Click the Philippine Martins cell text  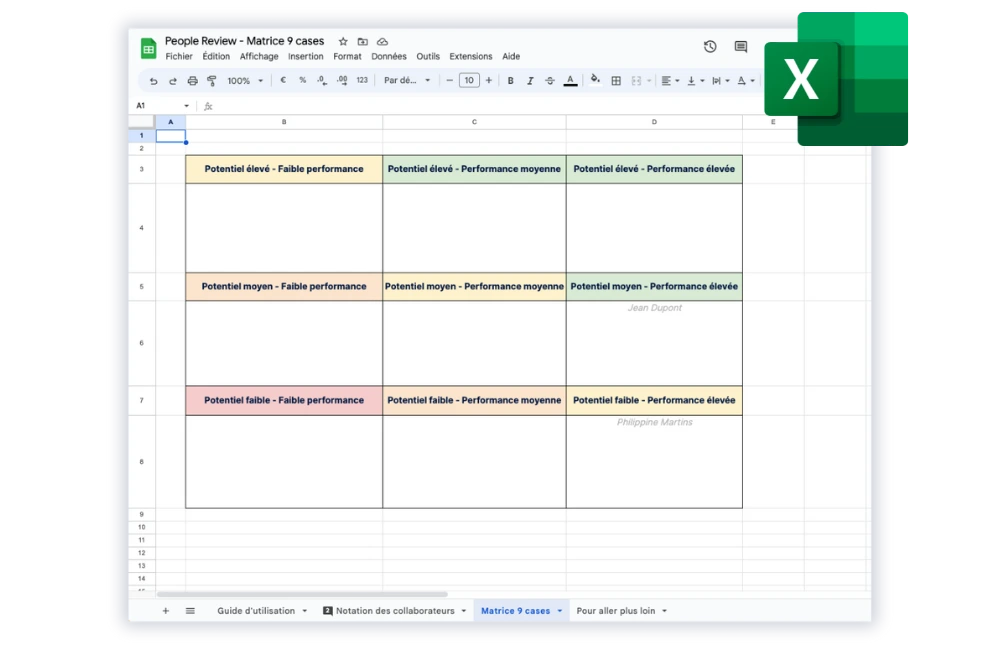point(654,422)
